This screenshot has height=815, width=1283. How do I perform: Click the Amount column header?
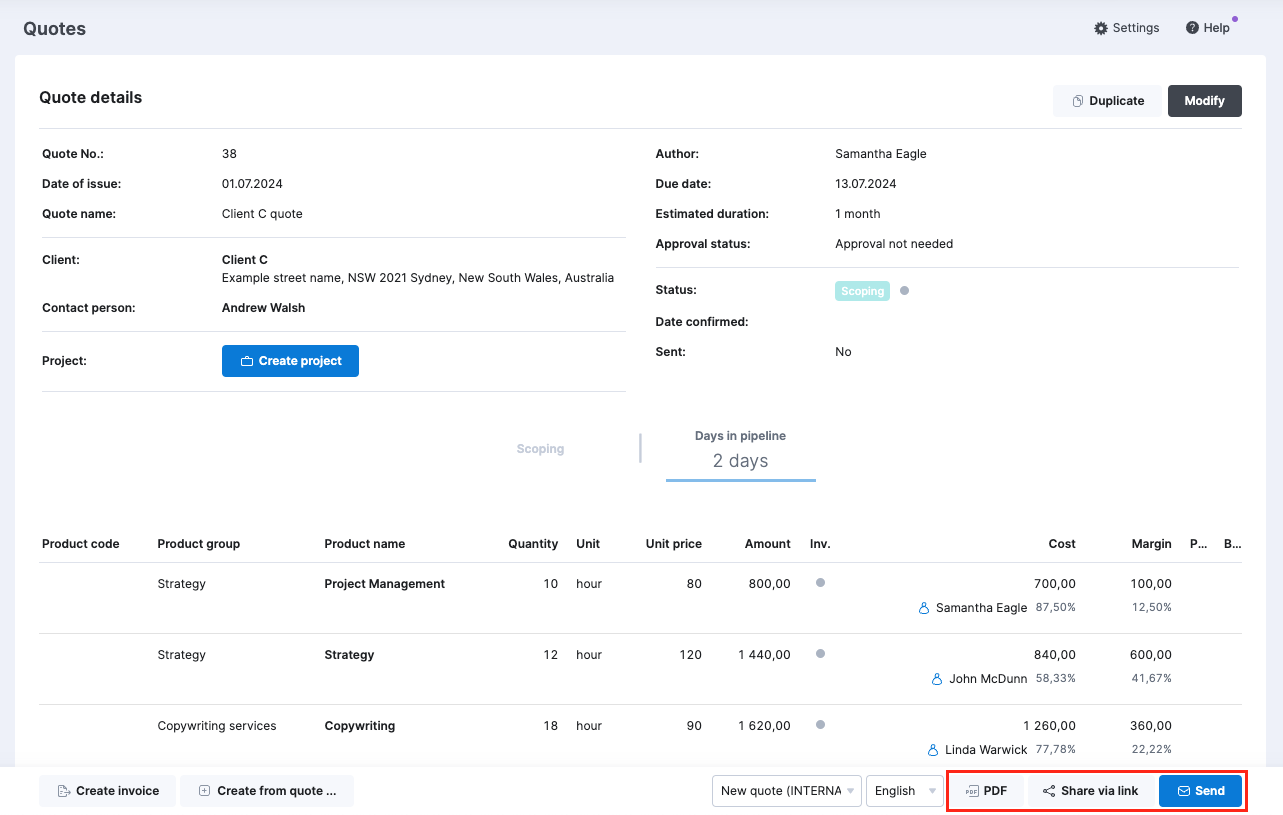768,544
